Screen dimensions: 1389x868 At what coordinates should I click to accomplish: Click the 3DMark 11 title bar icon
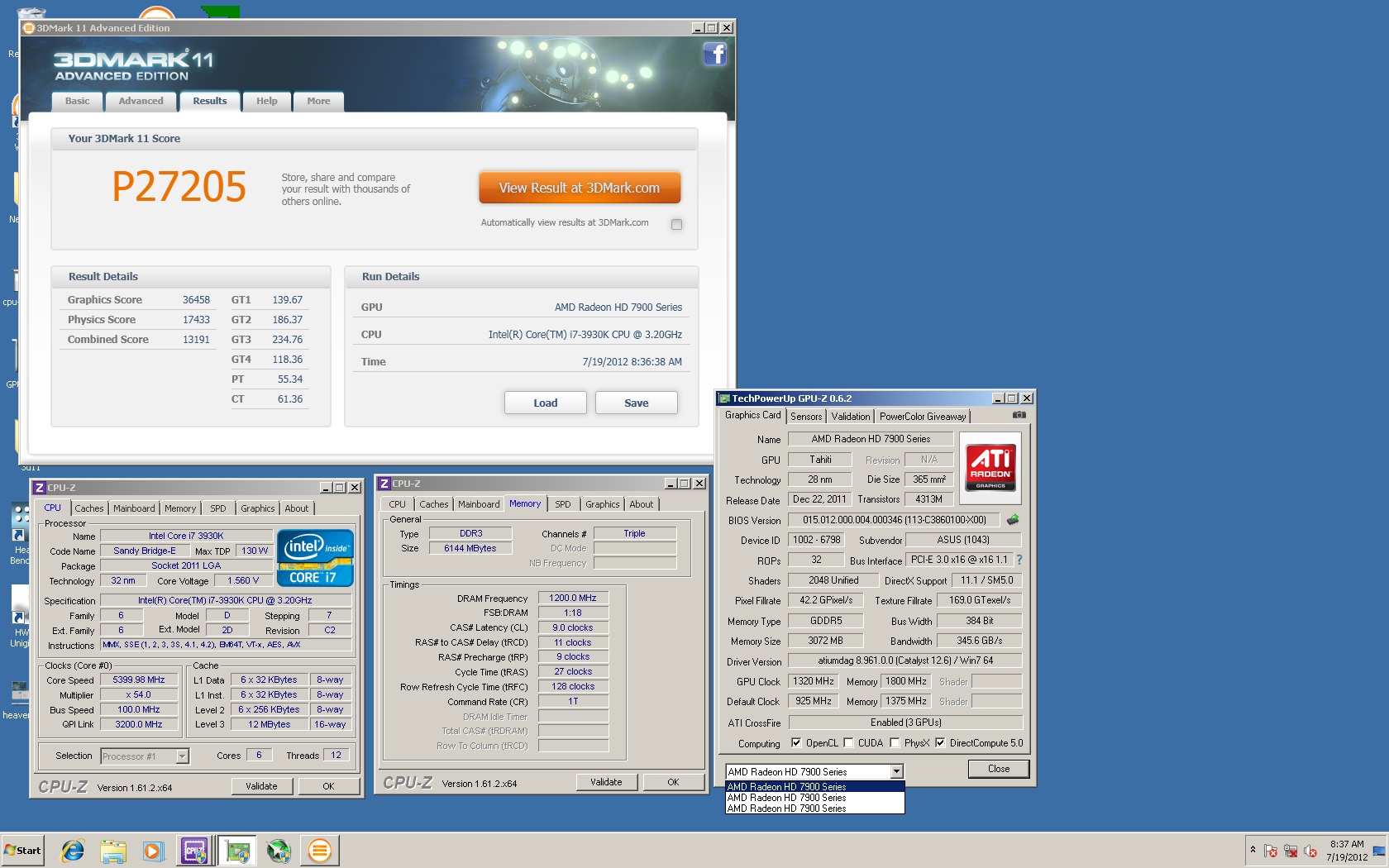(29, 28)
